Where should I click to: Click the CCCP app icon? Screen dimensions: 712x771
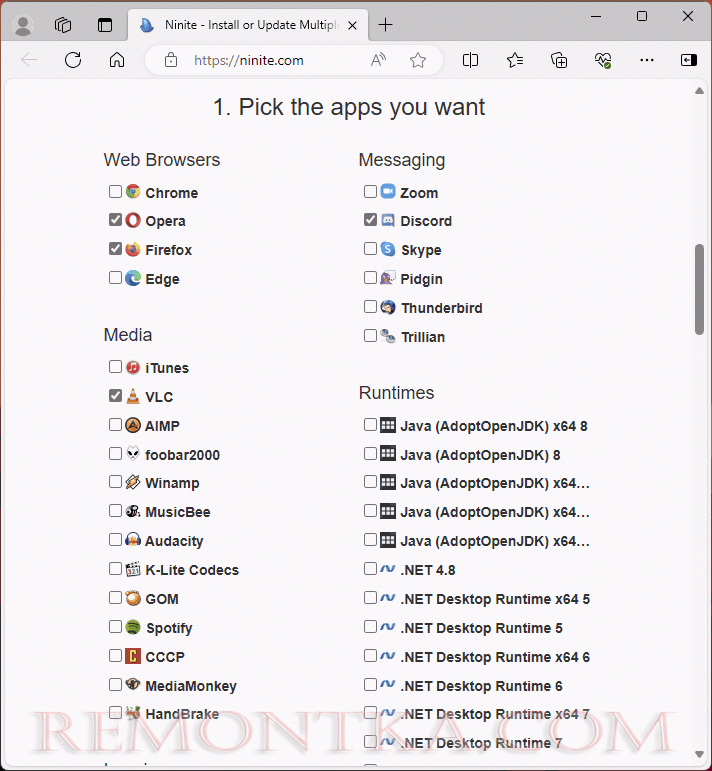click(x=133, y=656)
